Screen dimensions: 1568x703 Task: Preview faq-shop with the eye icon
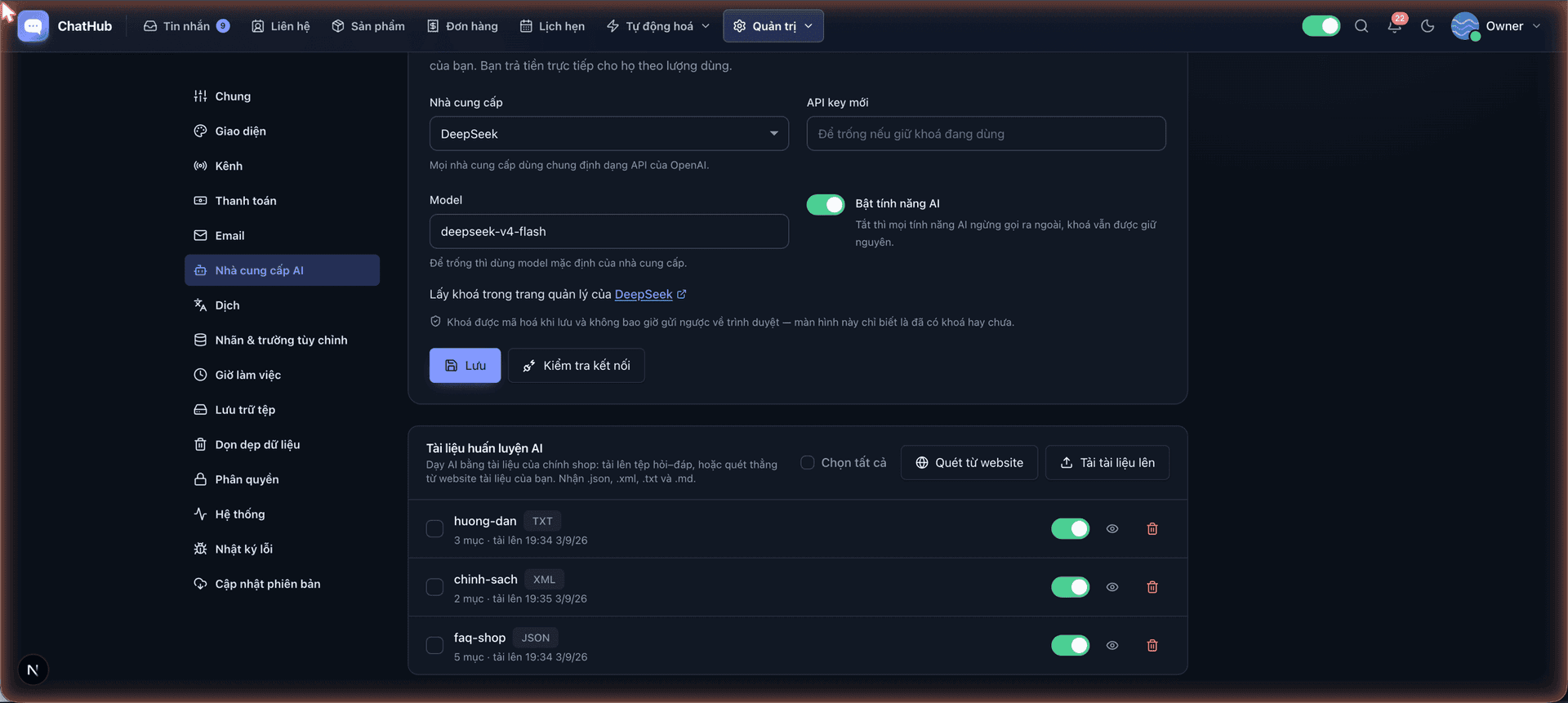(1112, 646)
